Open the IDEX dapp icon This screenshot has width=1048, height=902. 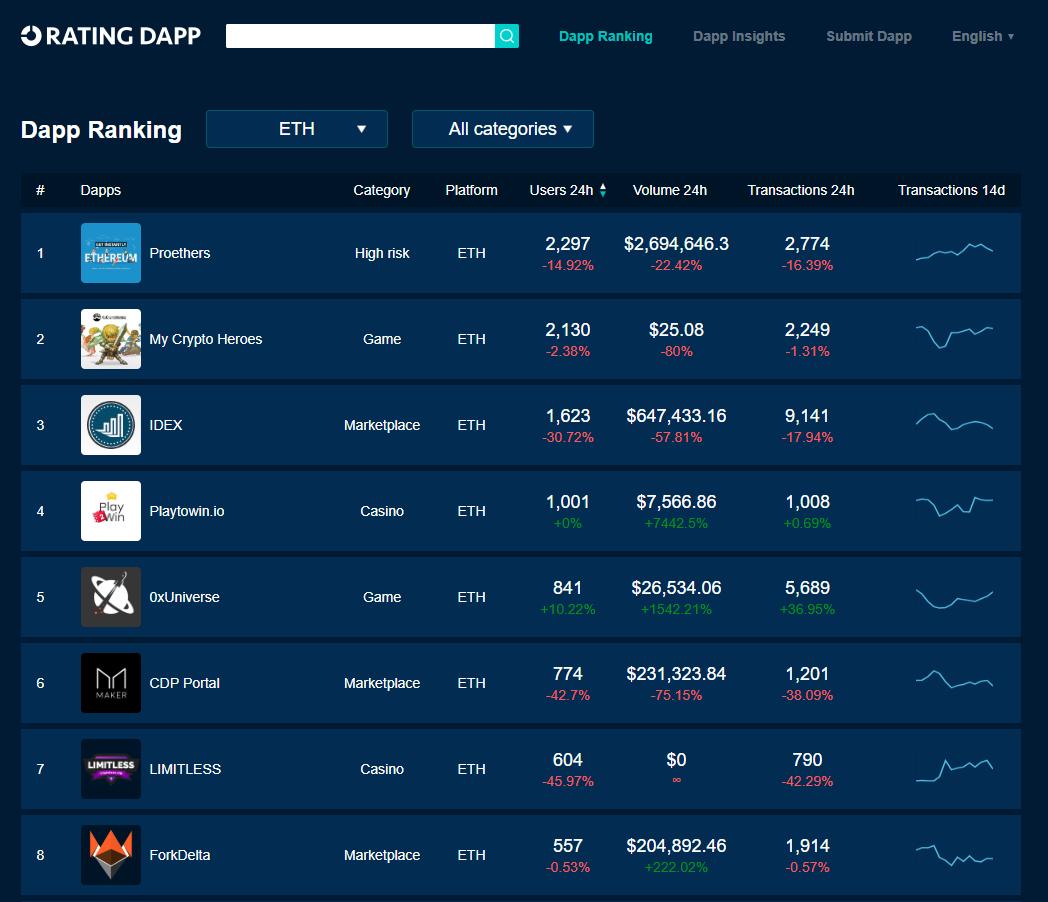111,425
